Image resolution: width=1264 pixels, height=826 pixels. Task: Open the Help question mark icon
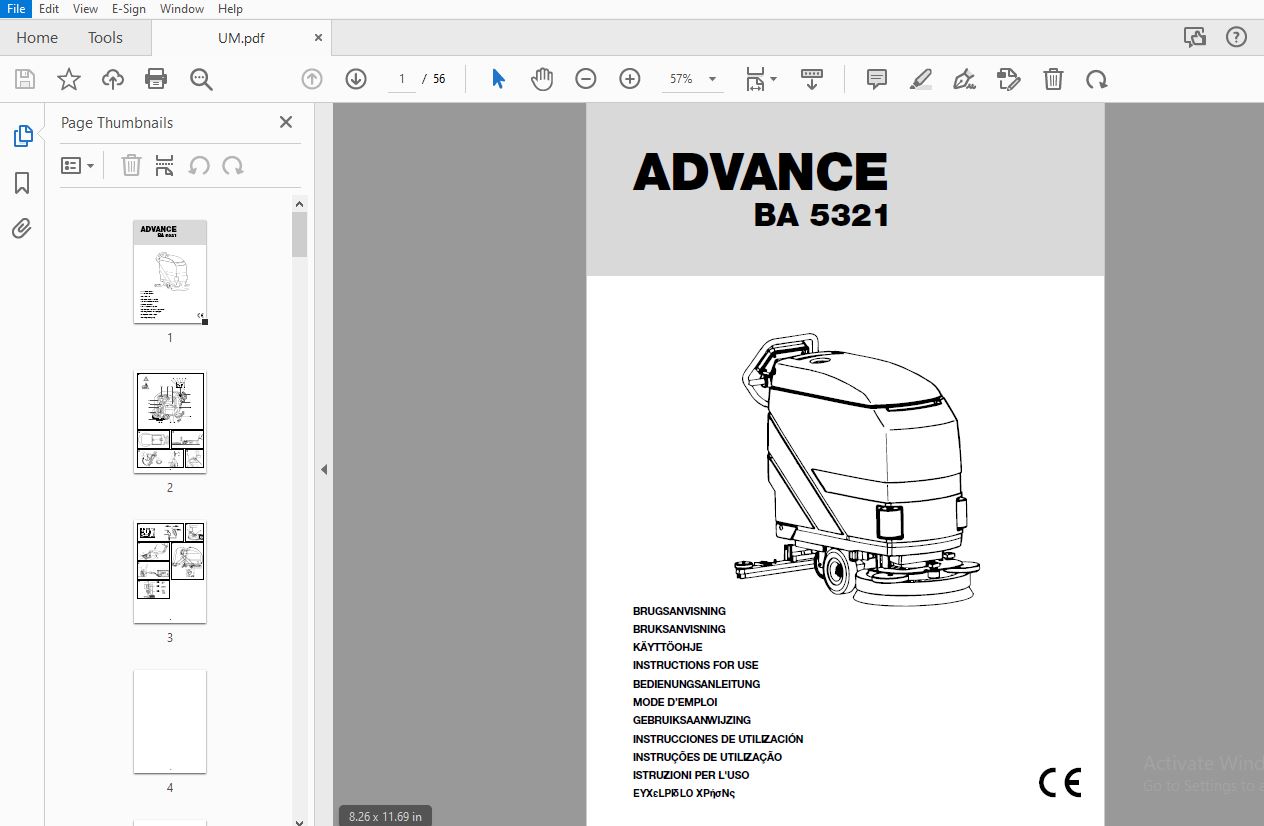point(1237,37)
